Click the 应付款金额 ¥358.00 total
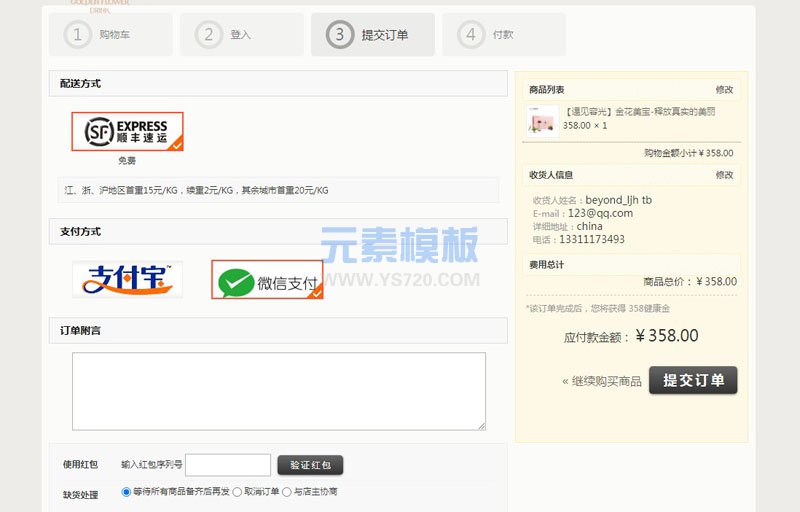Image resolution: width=800 pixels, height=512 pixels. 631,336
